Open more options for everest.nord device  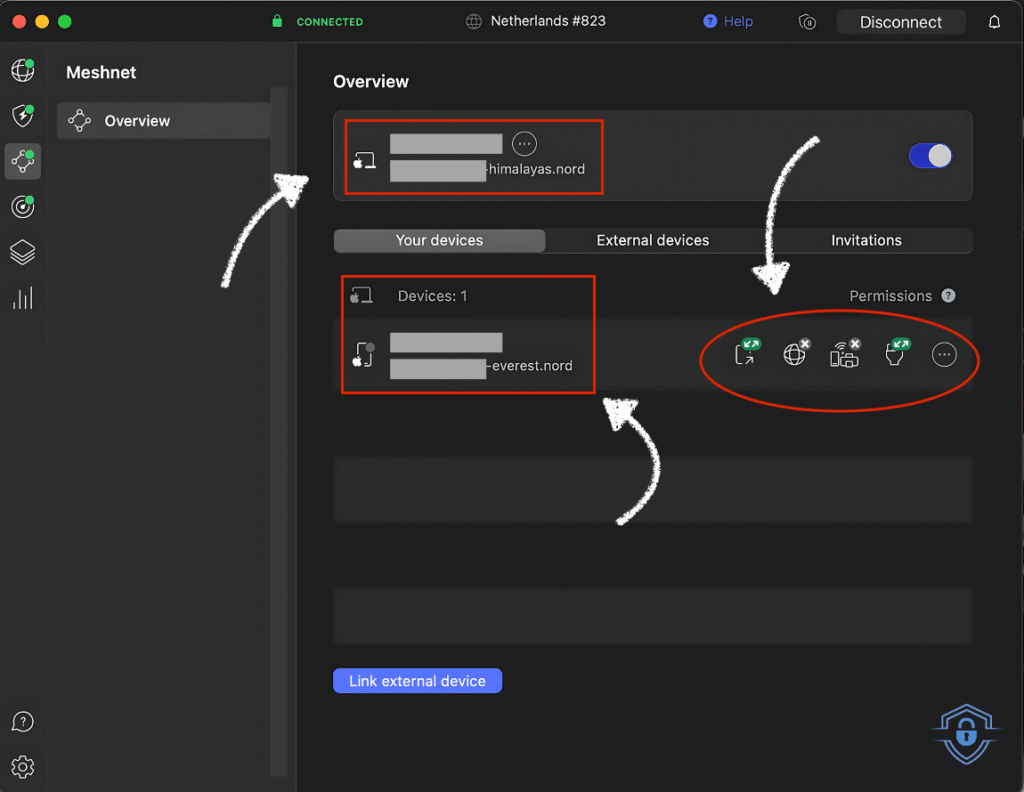(944, 355)
